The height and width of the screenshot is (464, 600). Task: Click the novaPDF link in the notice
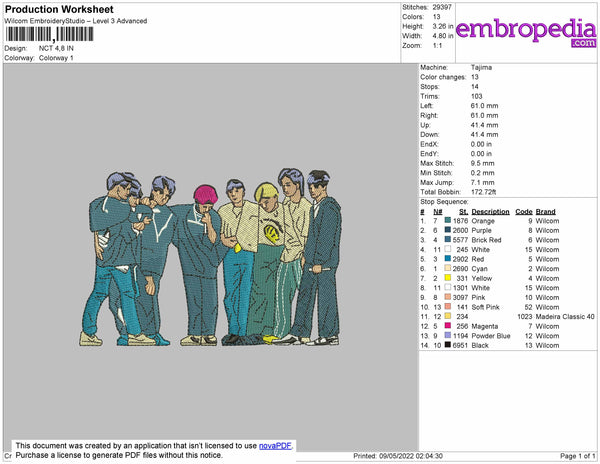point(276,446)
